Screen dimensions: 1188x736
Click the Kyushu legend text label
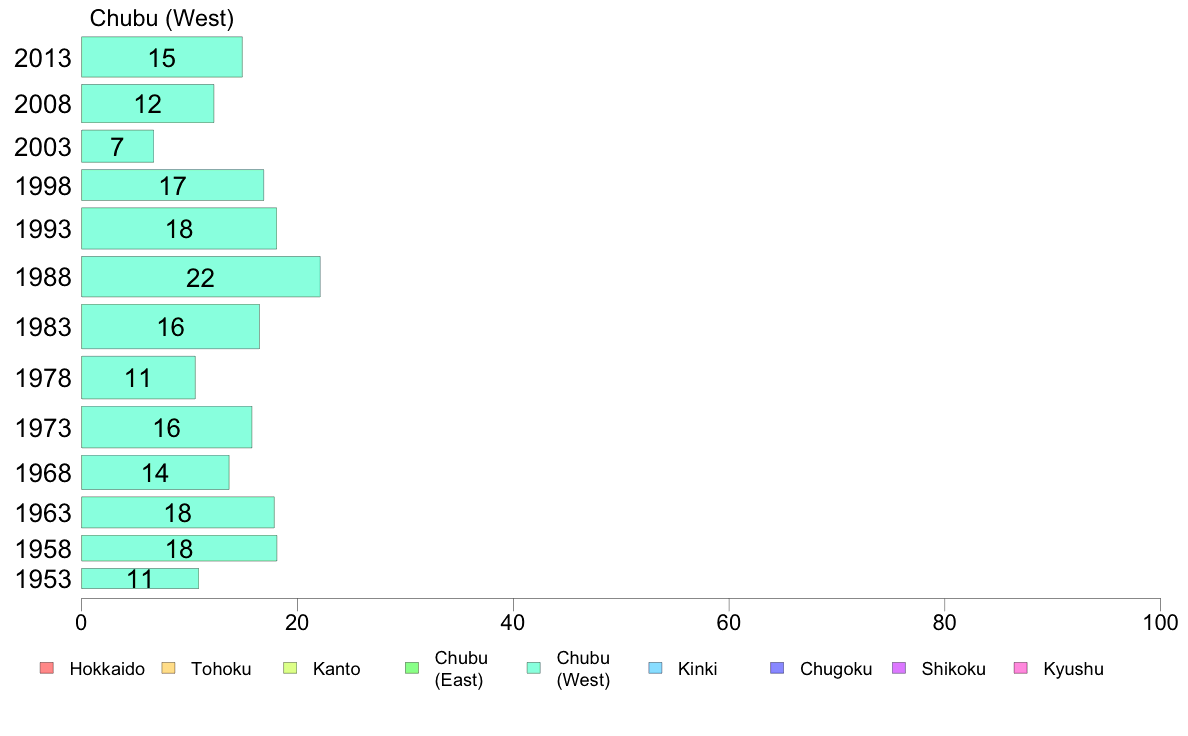pyautogui.click(x=1073, y=669)
